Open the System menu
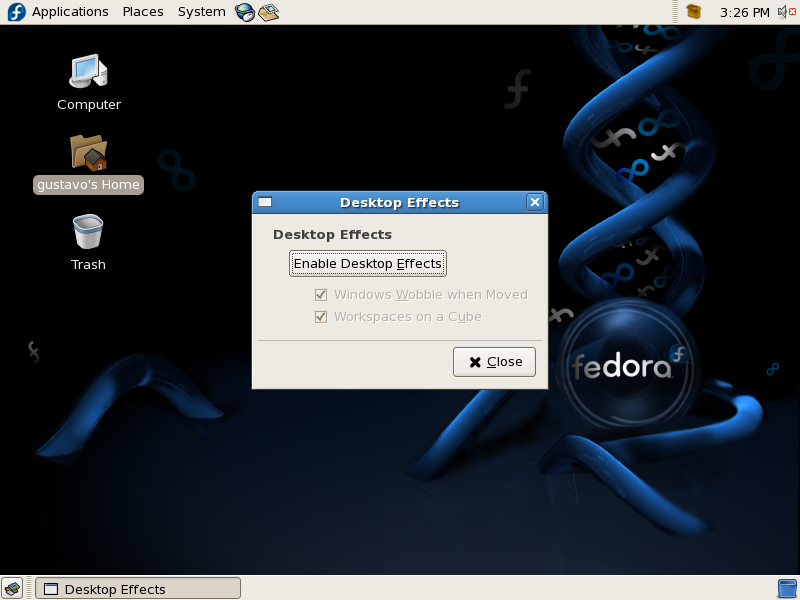Viewport: 800px width, 600px height. click(x=202, y=12)
